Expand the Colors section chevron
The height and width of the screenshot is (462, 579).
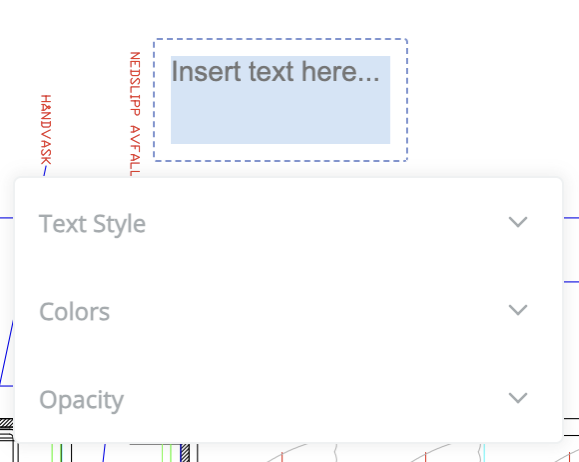(518, 310)
